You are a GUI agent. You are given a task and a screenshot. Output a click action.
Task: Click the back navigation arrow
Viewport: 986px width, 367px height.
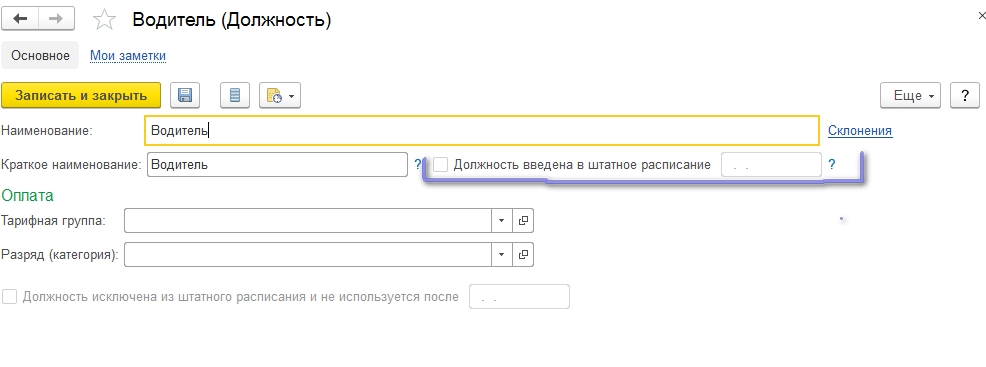[x=20, y=19]
